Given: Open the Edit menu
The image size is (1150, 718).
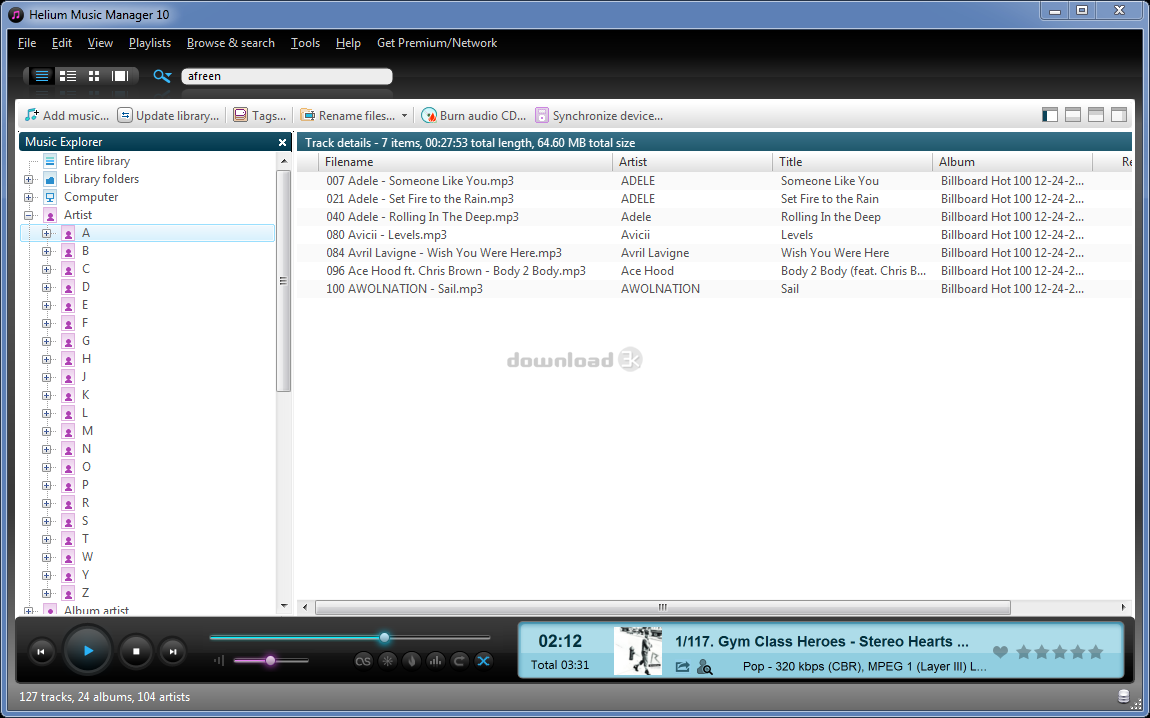Looking at the screenshot, I should coord(62,43).
